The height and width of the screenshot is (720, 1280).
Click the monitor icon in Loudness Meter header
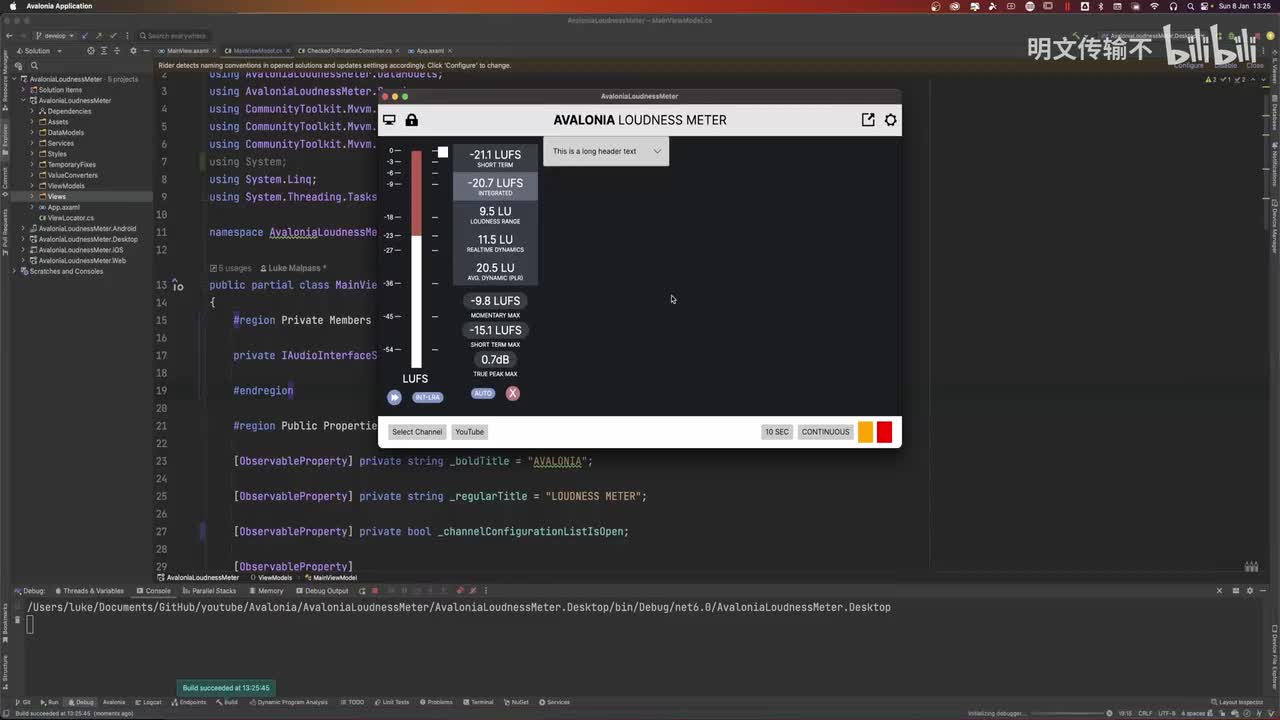(x=389, y=120)
